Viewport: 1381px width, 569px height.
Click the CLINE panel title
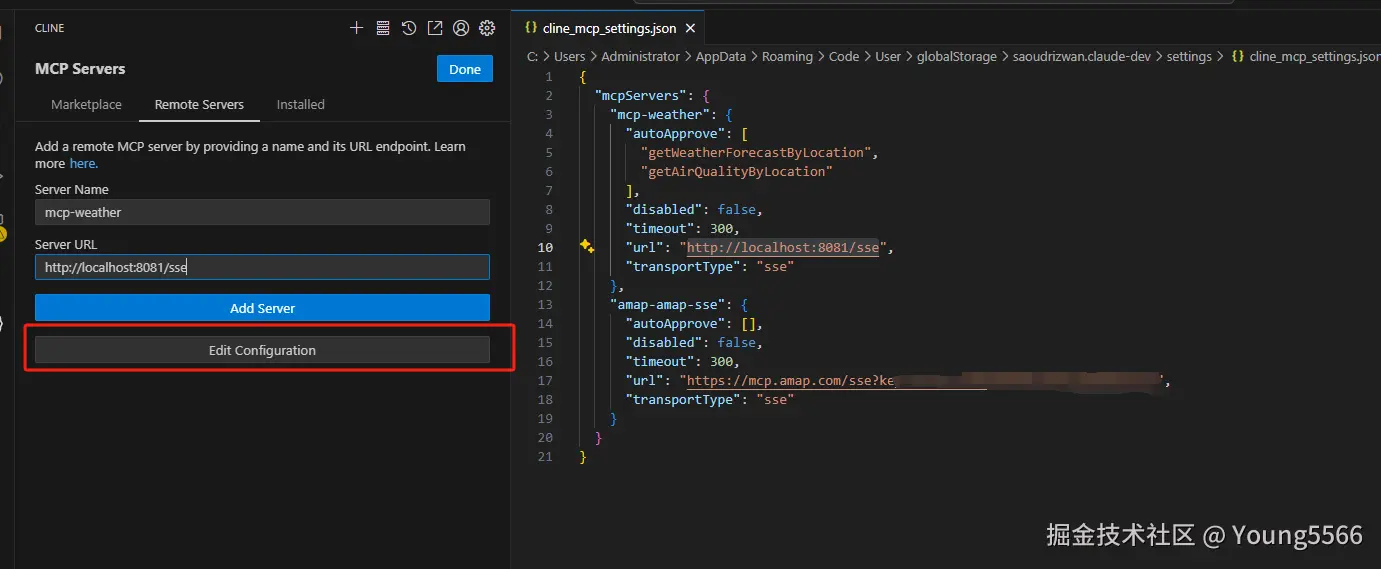pos(49,28)
